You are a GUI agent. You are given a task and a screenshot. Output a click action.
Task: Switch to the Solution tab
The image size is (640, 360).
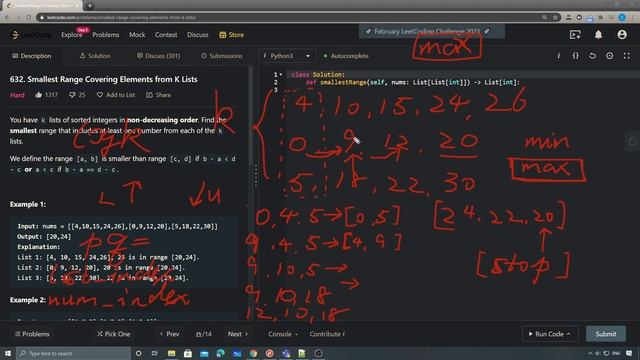point(95,56)
